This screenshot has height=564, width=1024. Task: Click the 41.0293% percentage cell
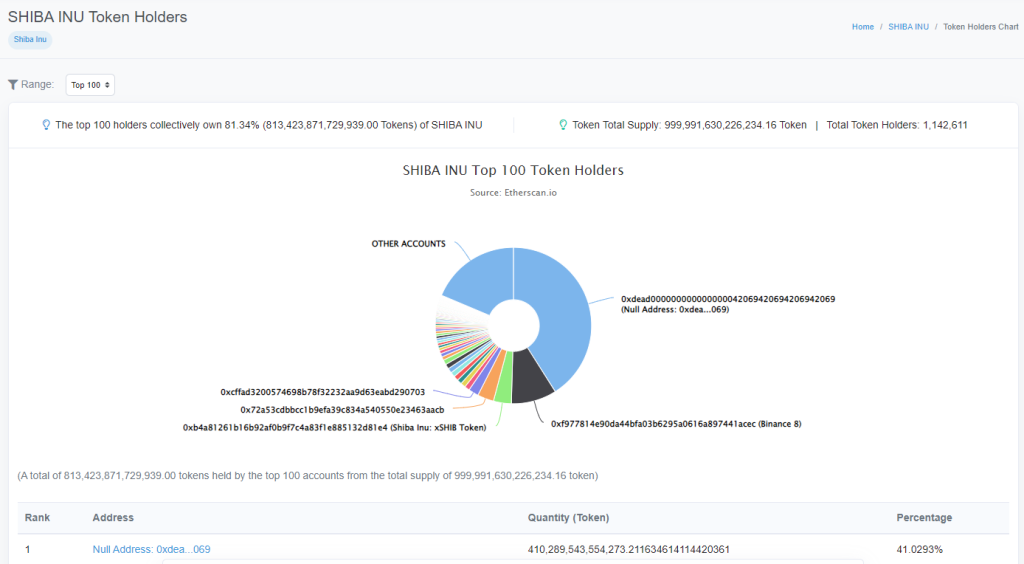pyautogui.click(x=920, y=550)
